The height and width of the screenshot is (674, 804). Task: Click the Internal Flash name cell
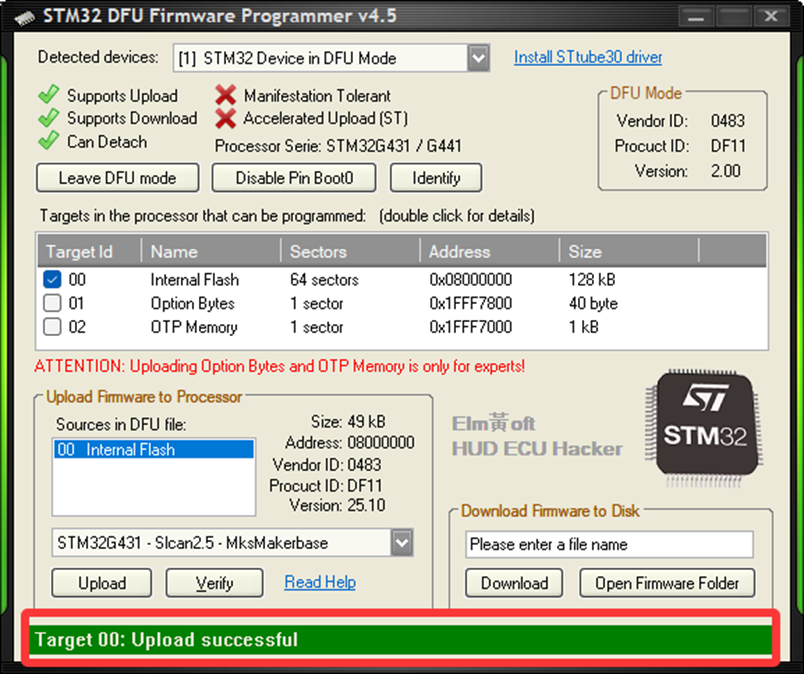coord(195,280)
